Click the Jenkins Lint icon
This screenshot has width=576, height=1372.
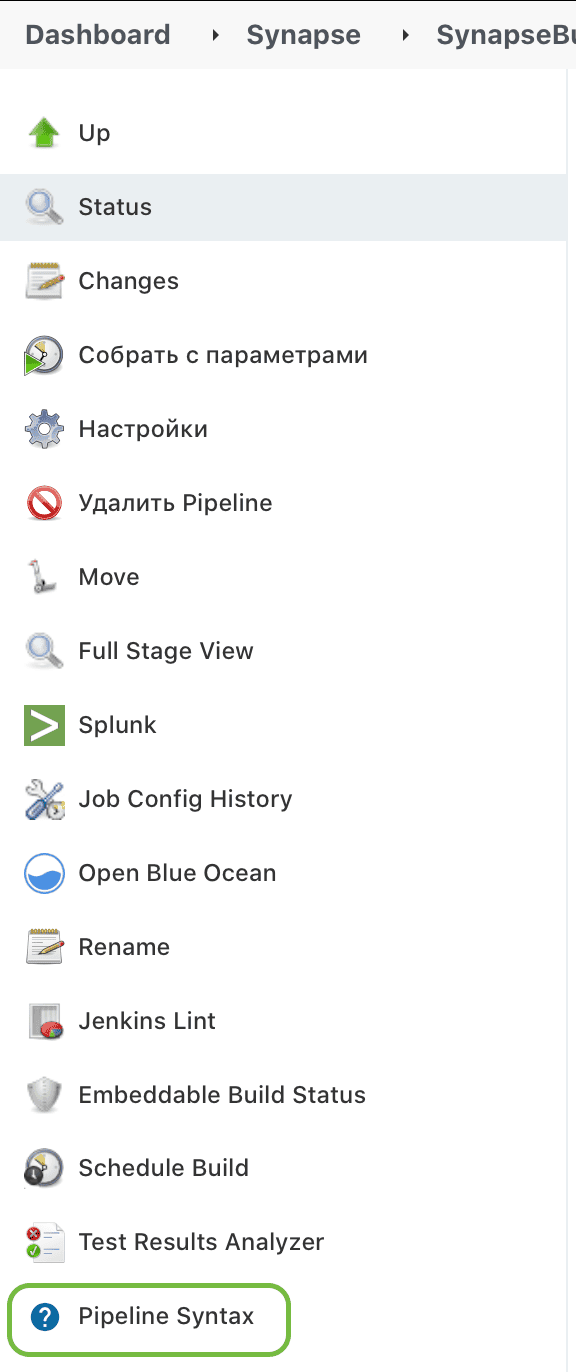[x=44, y=1021]
